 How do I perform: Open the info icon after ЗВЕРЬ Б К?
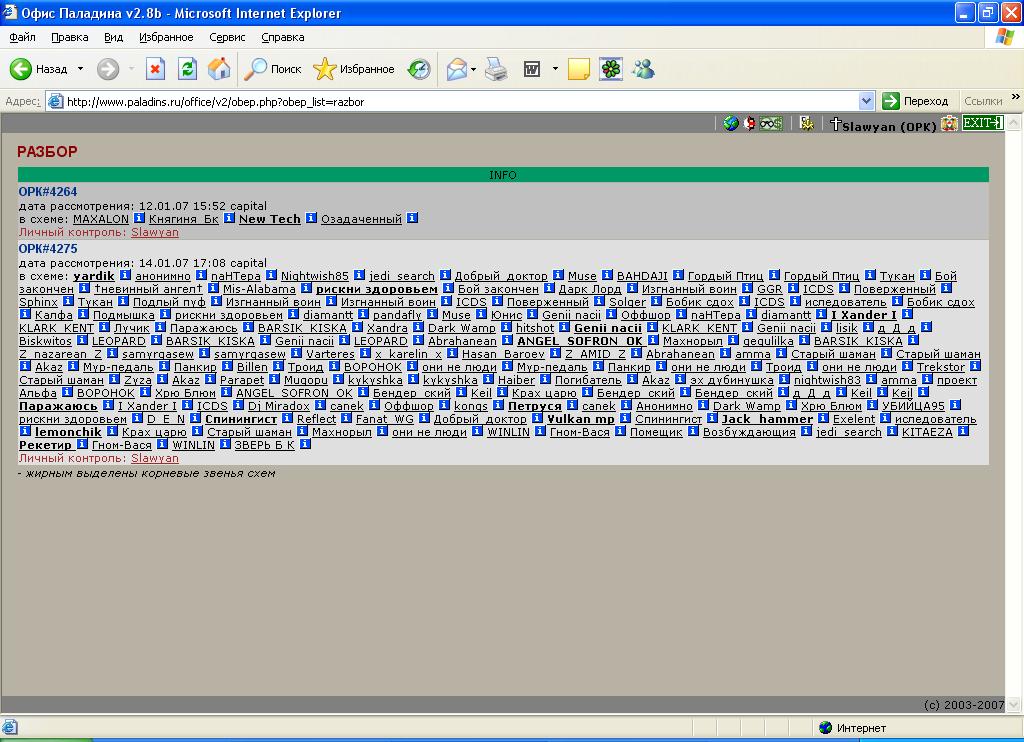pos(305,444)
